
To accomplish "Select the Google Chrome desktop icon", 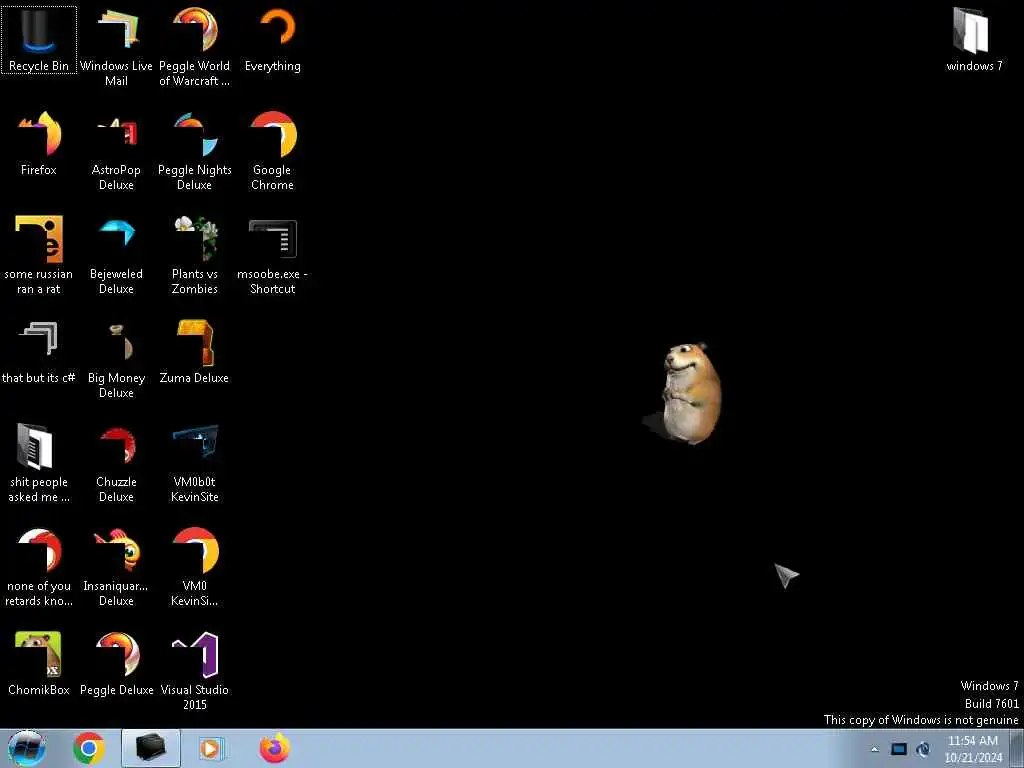I will click(x=273, y=150).
